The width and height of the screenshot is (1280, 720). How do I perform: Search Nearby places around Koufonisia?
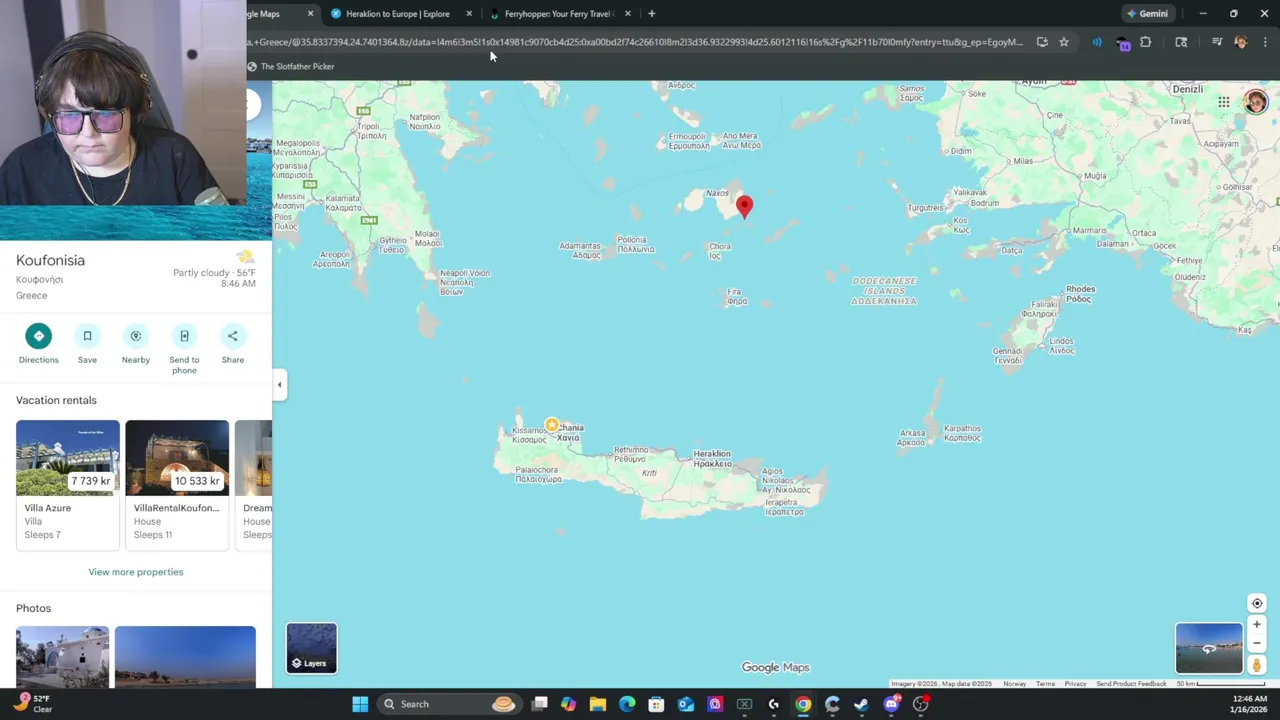(136, 344)
